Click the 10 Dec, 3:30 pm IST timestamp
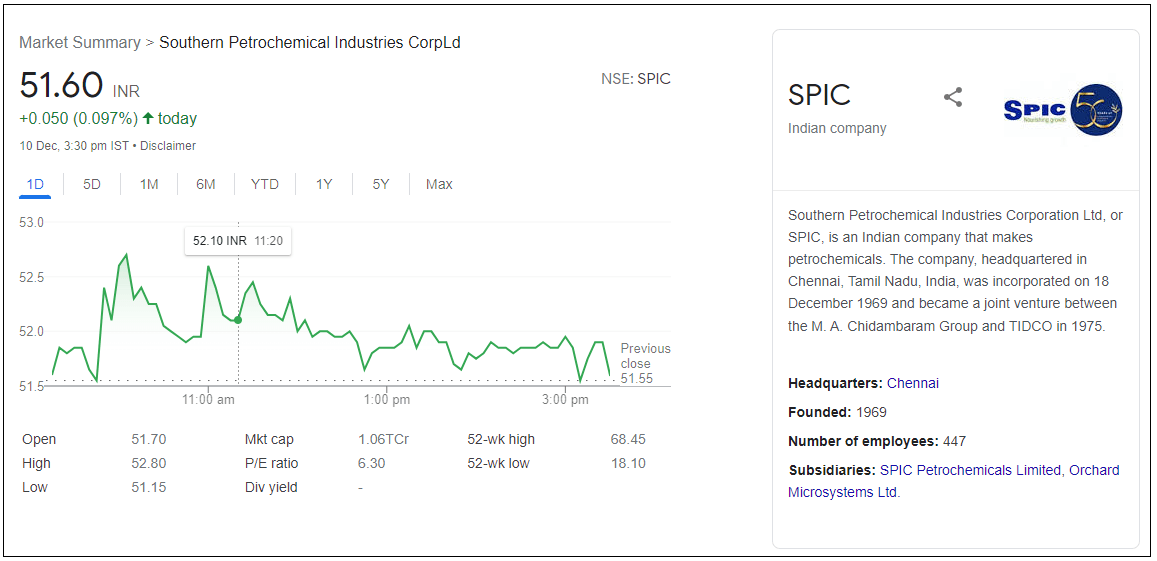Screen dimensions: 1157x561 click(74, 146)
